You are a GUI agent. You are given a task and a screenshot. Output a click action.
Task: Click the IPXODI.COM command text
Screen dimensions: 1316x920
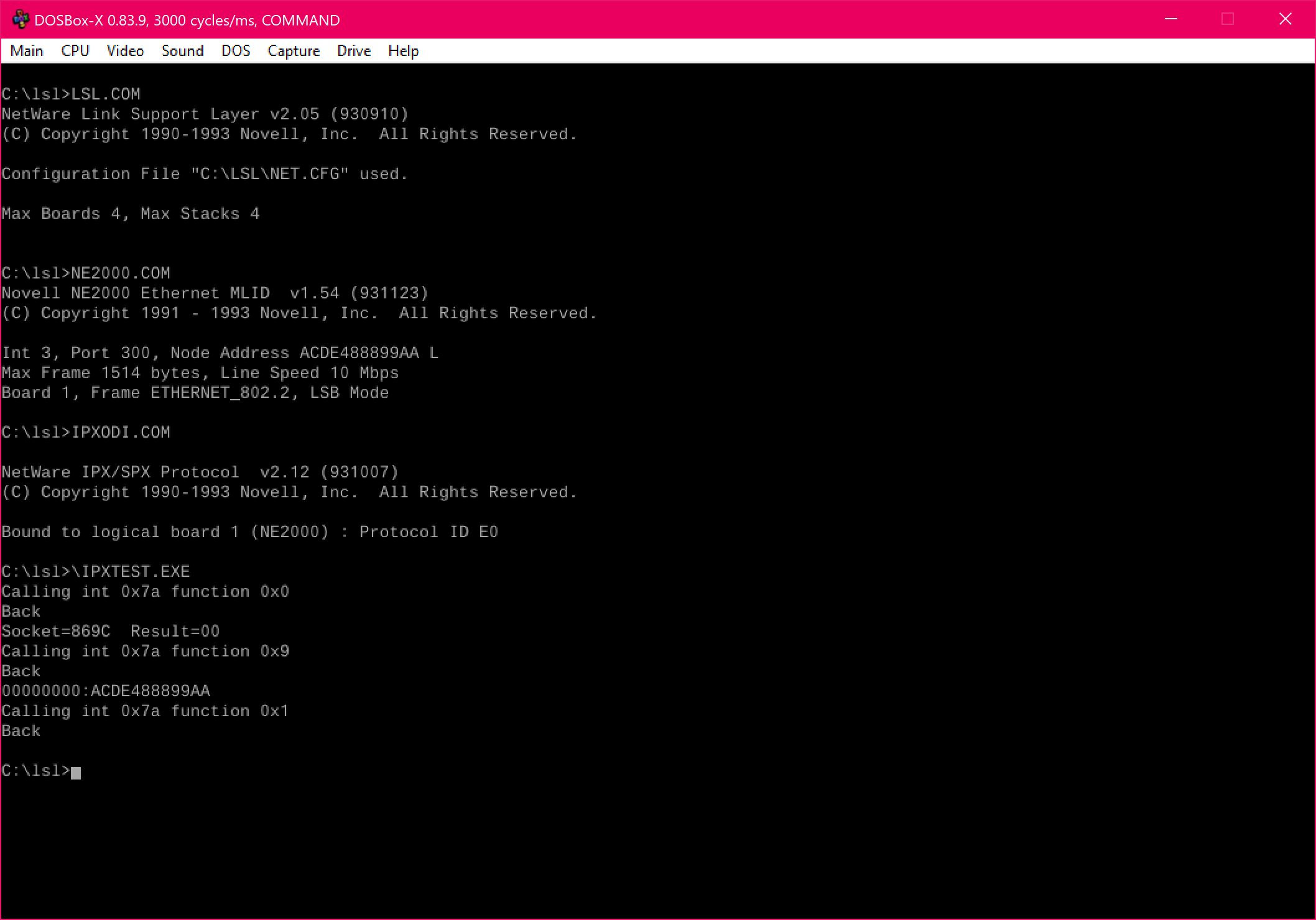point(120,432)
